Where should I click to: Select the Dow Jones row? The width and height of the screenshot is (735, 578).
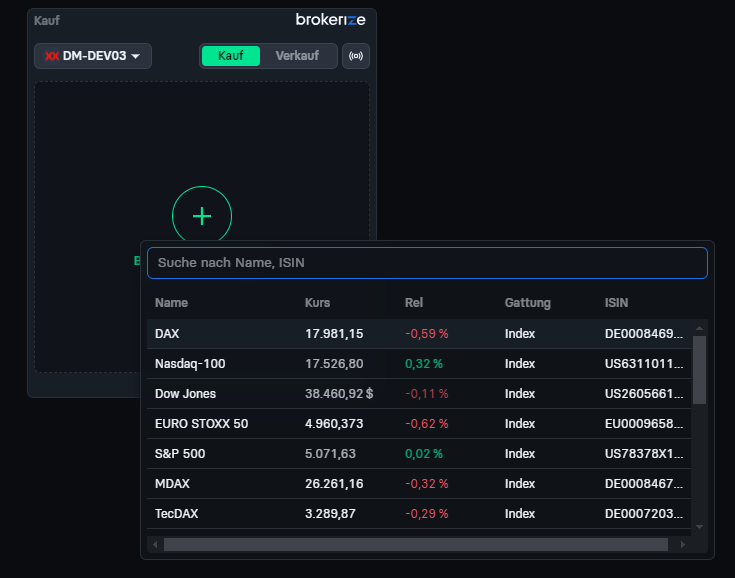pos(419,394)
